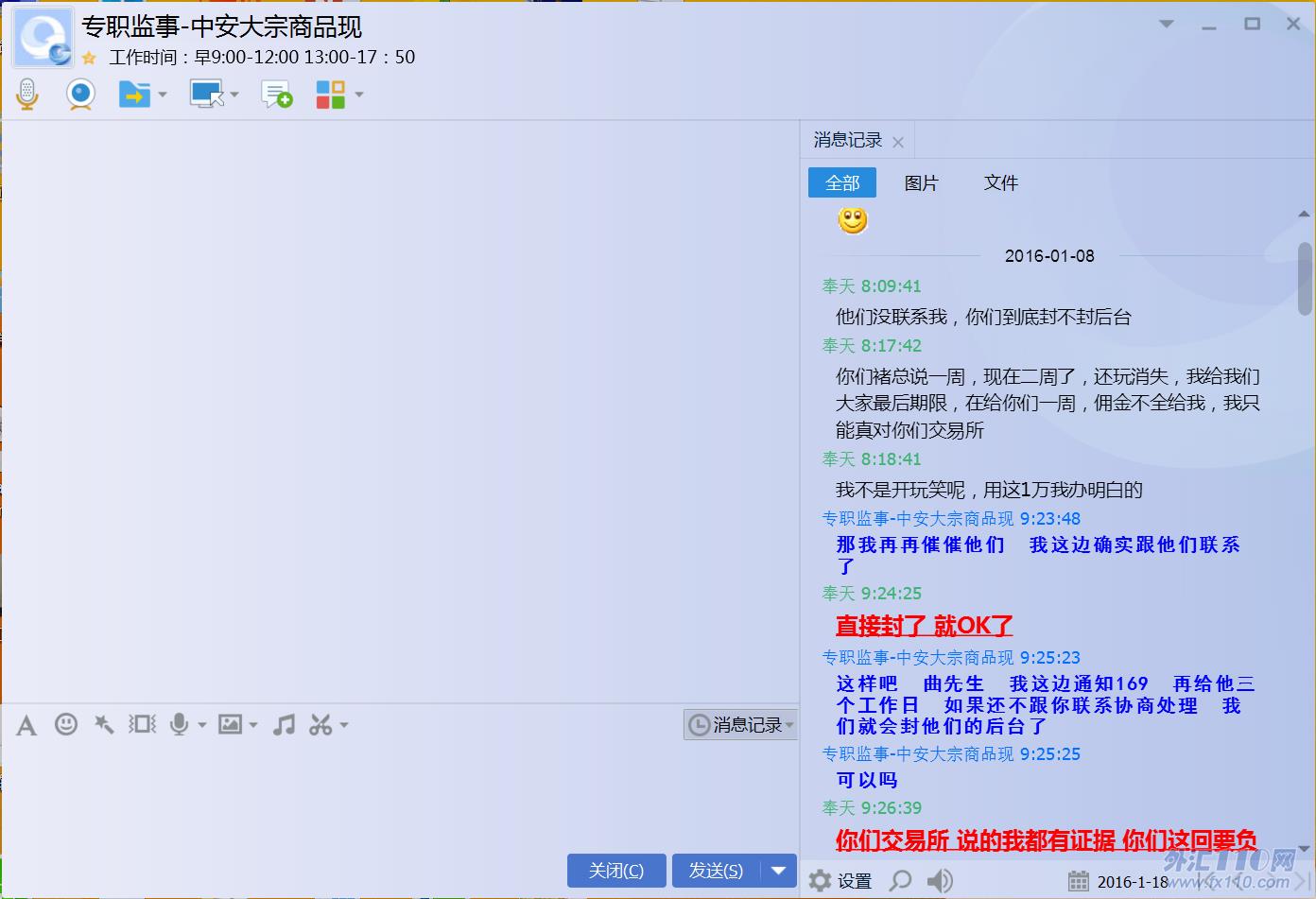Click the magic emoticon wand icon
This screenshot has width=1316, height=899.
click(x=104, y=724)
